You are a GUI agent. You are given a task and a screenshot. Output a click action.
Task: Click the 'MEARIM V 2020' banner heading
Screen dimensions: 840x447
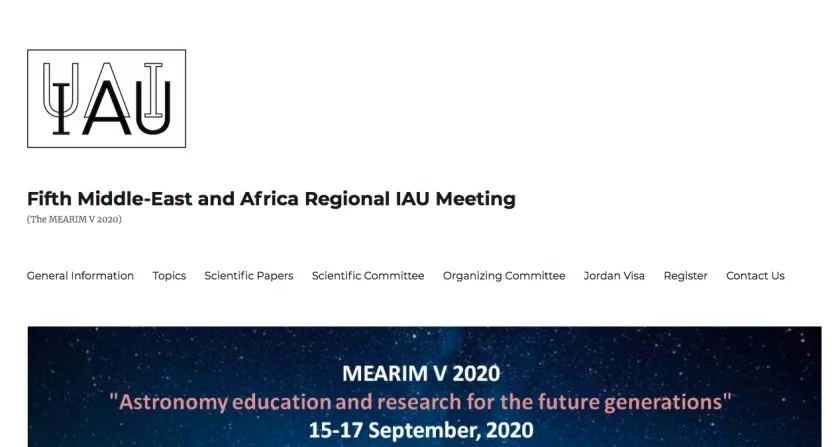pos(421,375)
